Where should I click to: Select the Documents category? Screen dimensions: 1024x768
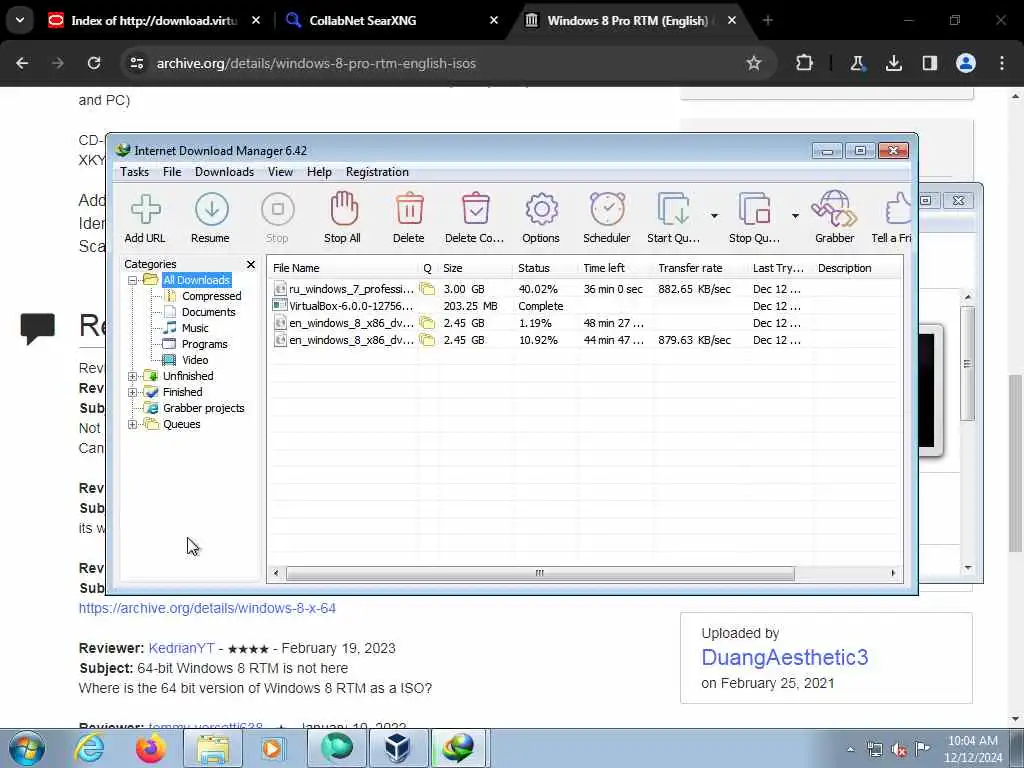pyautogui.click(x=208, y=312)
